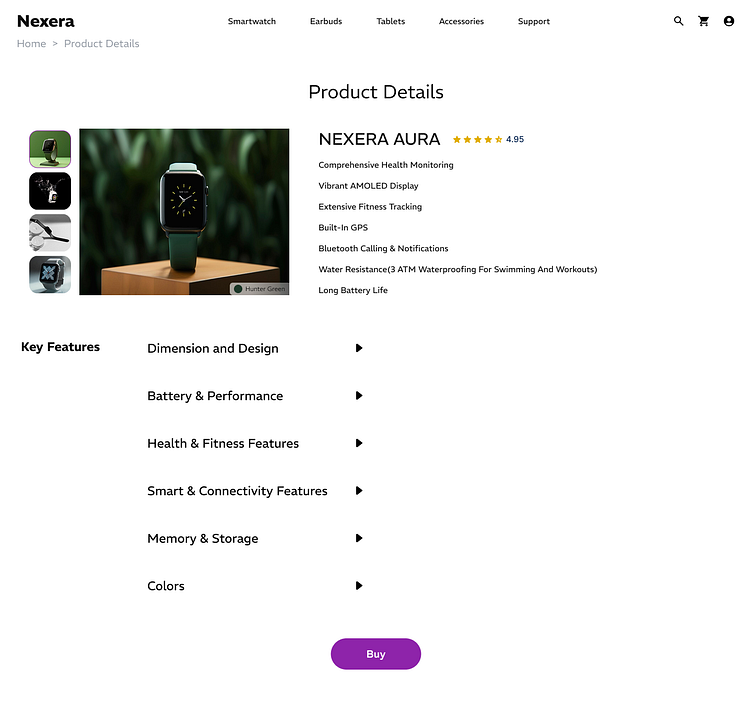Click the Hunter Green color swatch
752x722 pixels.
click(x=238, y=289)
